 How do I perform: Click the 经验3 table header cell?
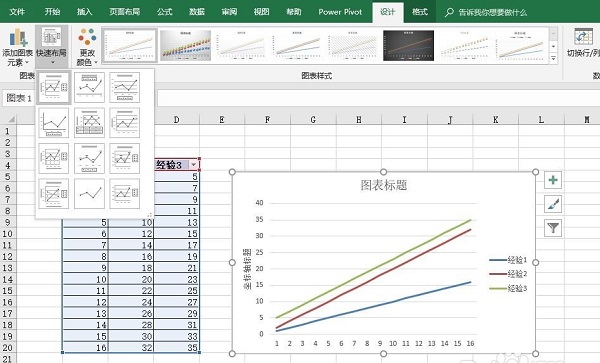(x=176, y=165)
